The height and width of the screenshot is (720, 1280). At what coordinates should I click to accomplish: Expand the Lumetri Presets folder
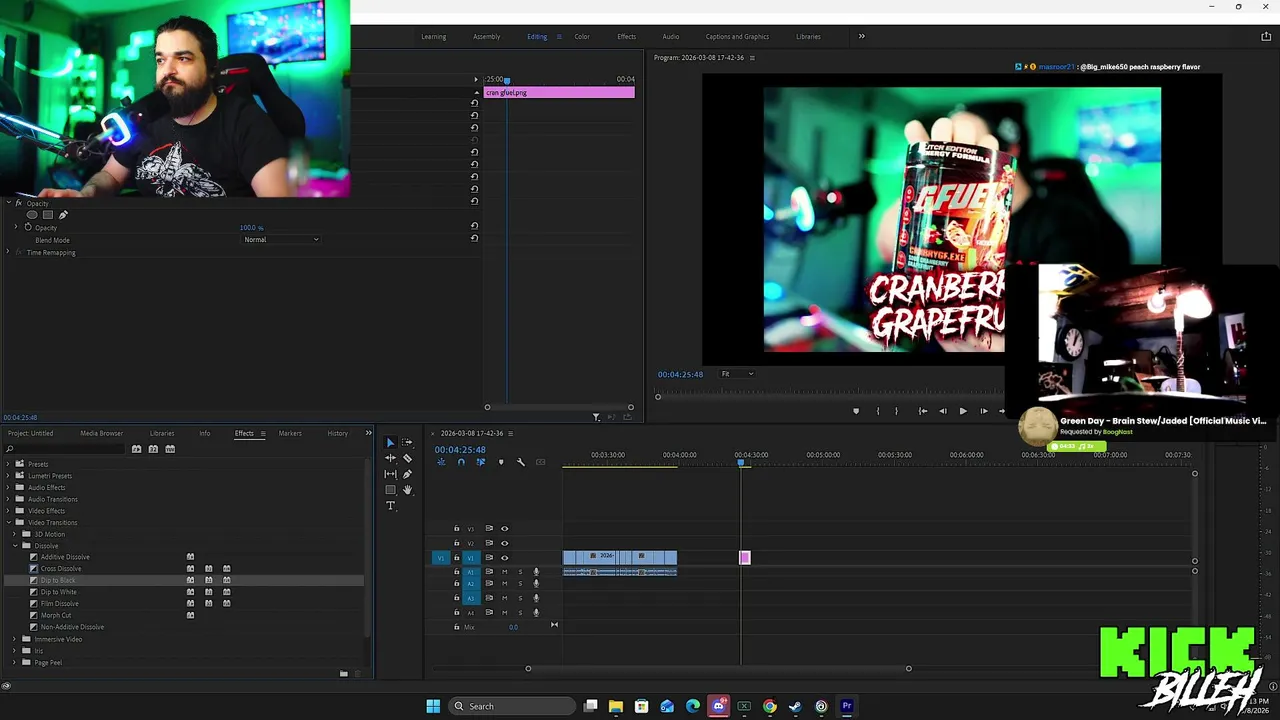point(8,476)
